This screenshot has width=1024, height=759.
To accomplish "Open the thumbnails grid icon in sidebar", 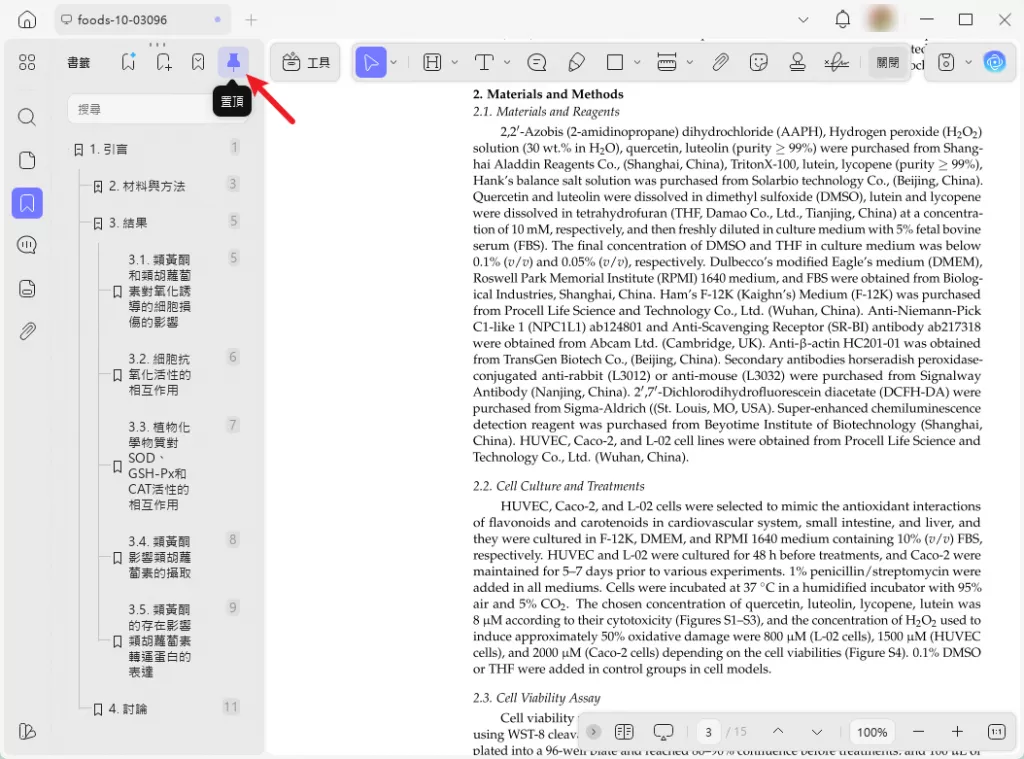I will [x=27, y=62].
